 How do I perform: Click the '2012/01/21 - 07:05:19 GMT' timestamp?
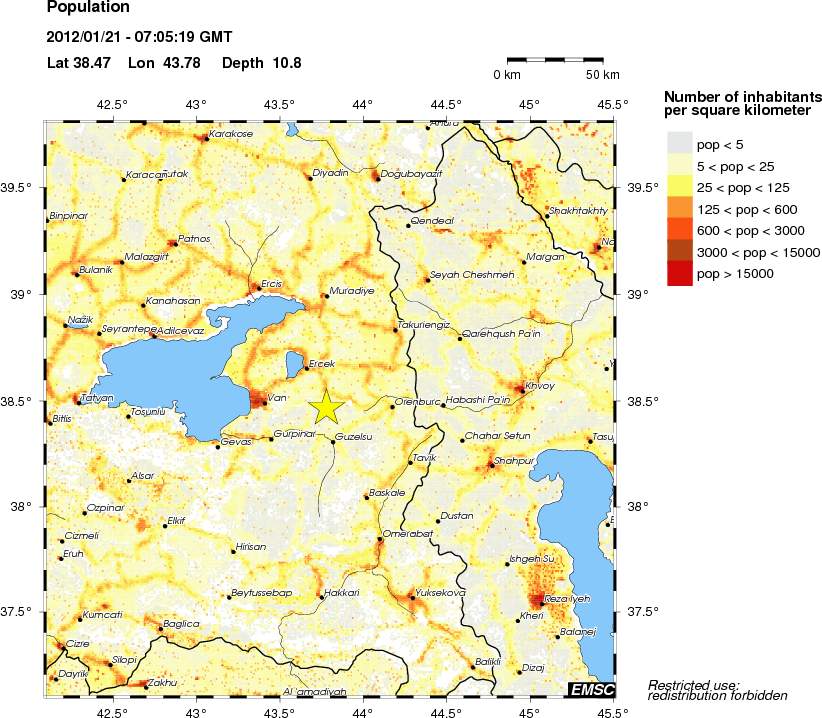(139, 37)
